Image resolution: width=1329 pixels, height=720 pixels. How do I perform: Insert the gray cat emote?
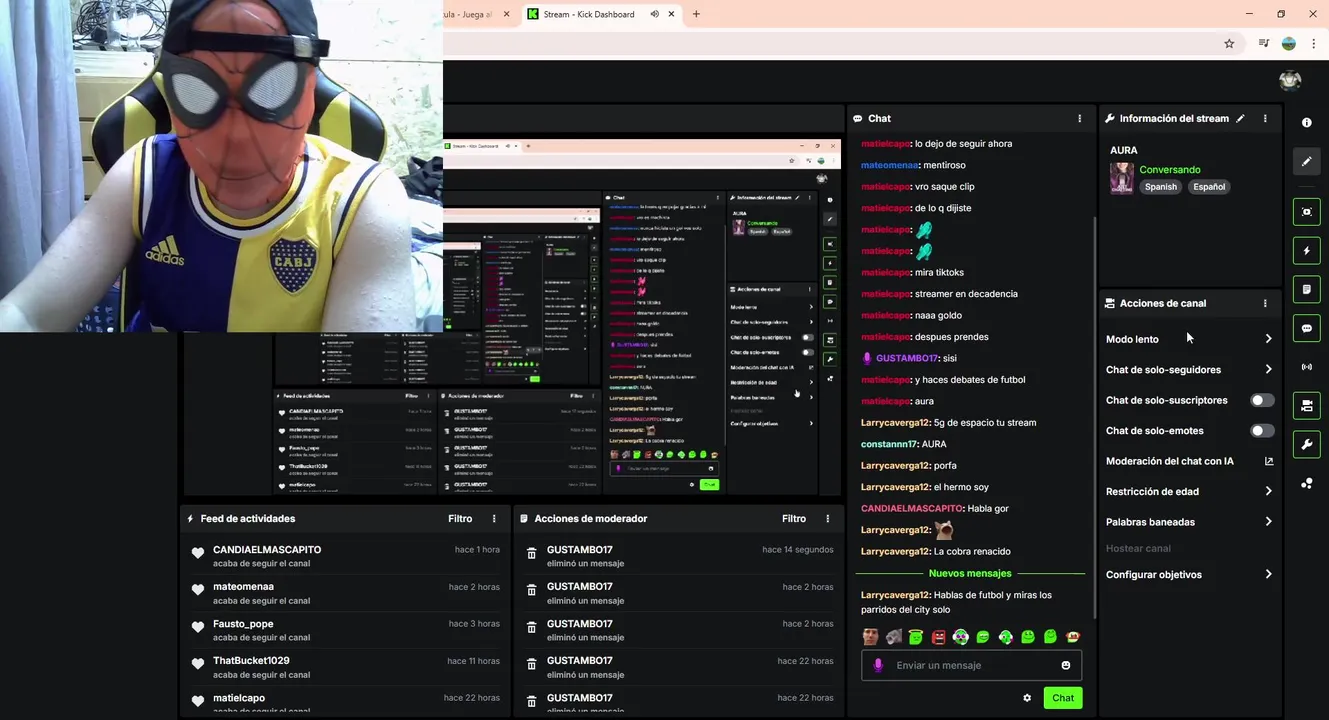[x=893, y=637]
